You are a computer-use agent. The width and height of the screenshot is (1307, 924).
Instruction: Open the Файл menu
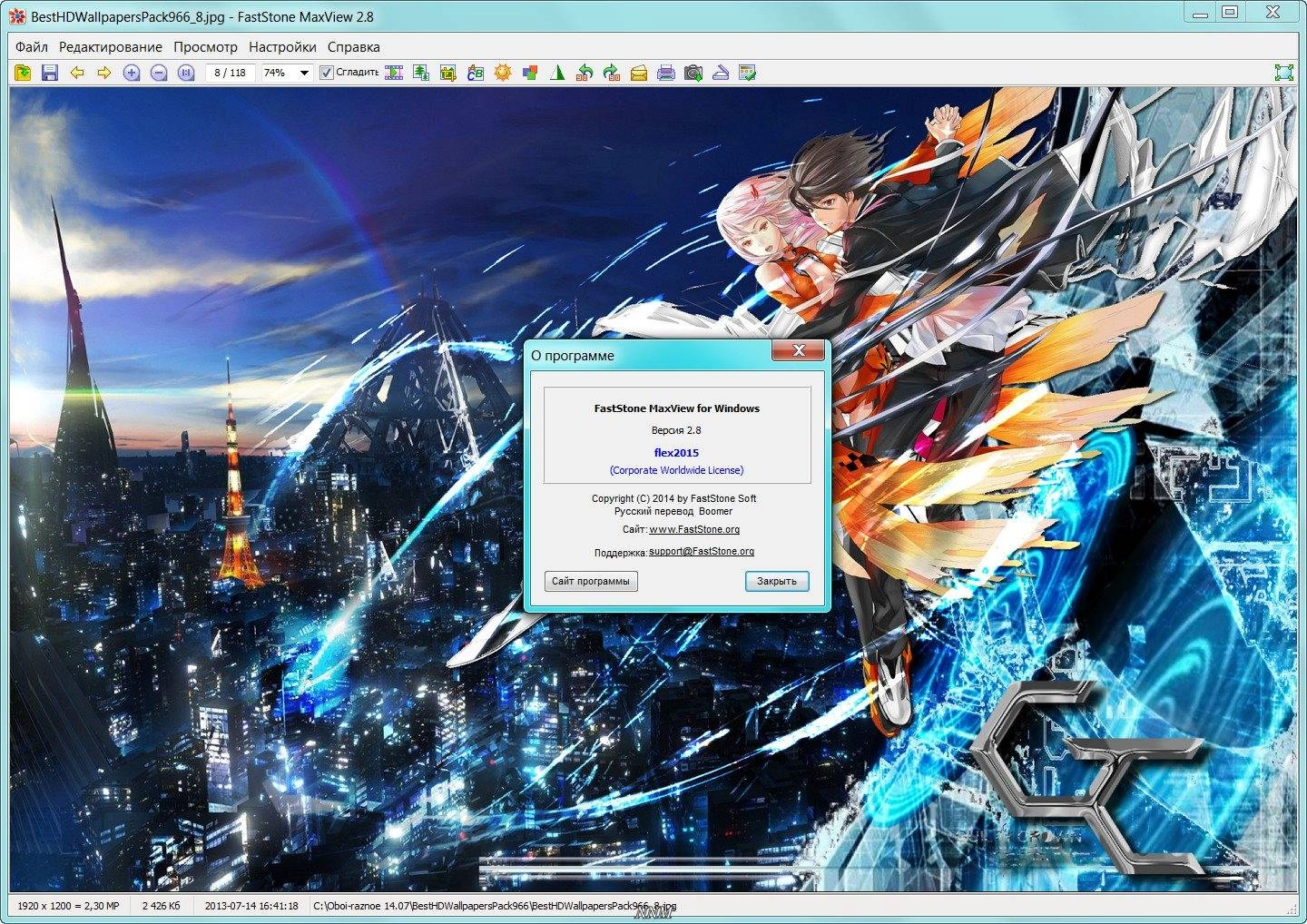pos(32,47)
